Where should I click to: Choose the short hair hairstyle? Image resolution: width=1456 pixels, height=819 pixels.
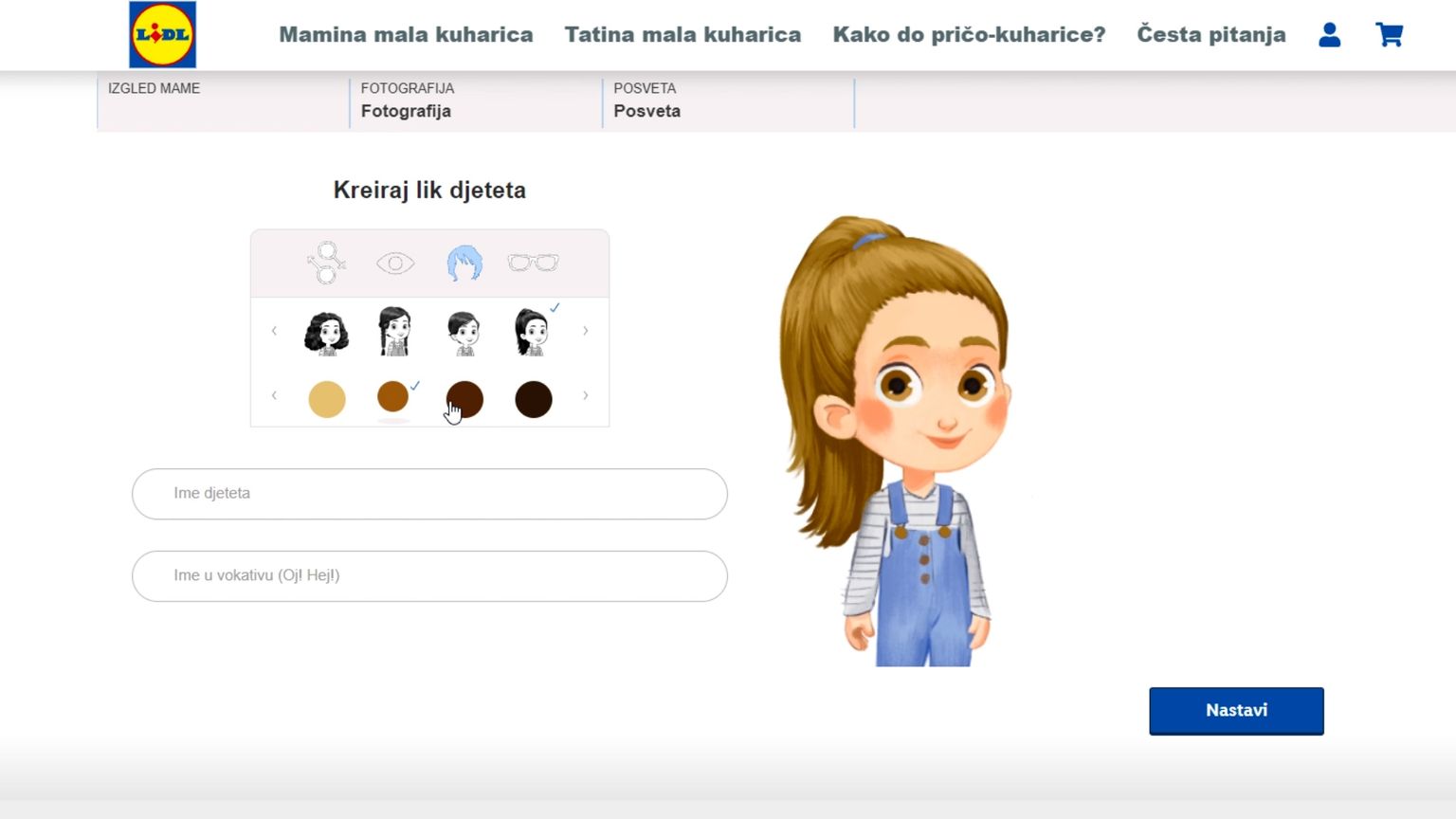(464, 333)
